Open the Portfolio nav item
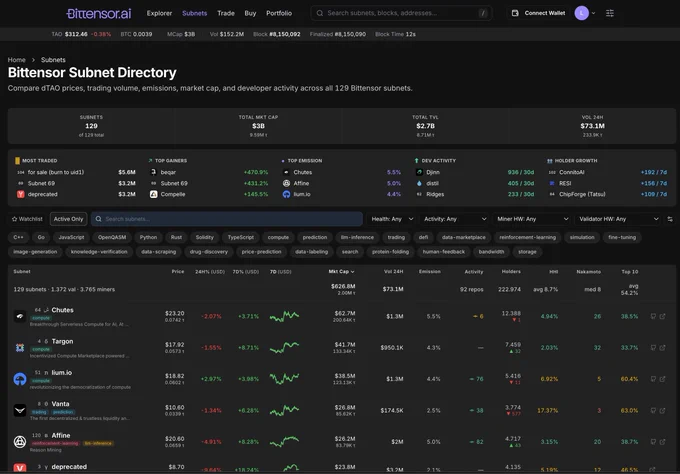This screenshot has height=474, width=680. pyautogui.click(x=279, y=13)
